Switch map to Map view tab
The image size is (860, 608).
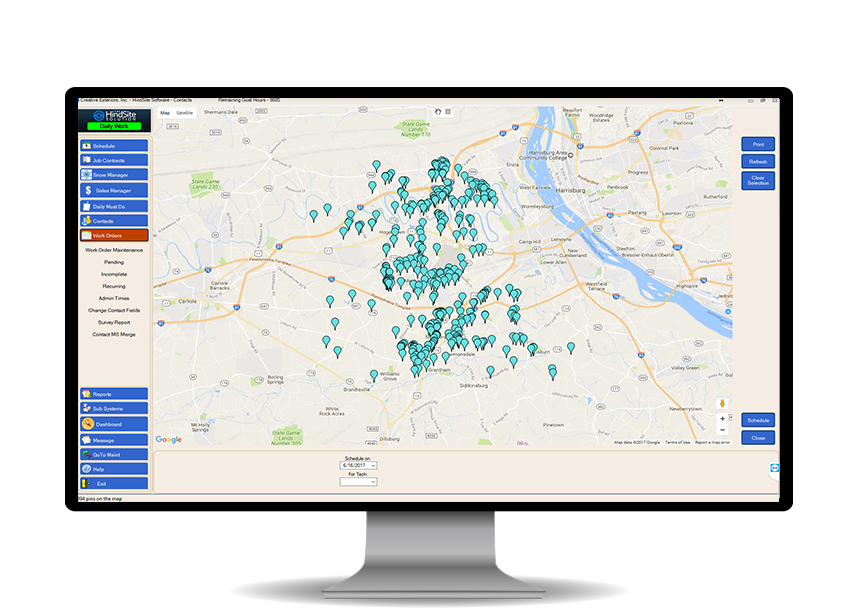pos(165,112)
